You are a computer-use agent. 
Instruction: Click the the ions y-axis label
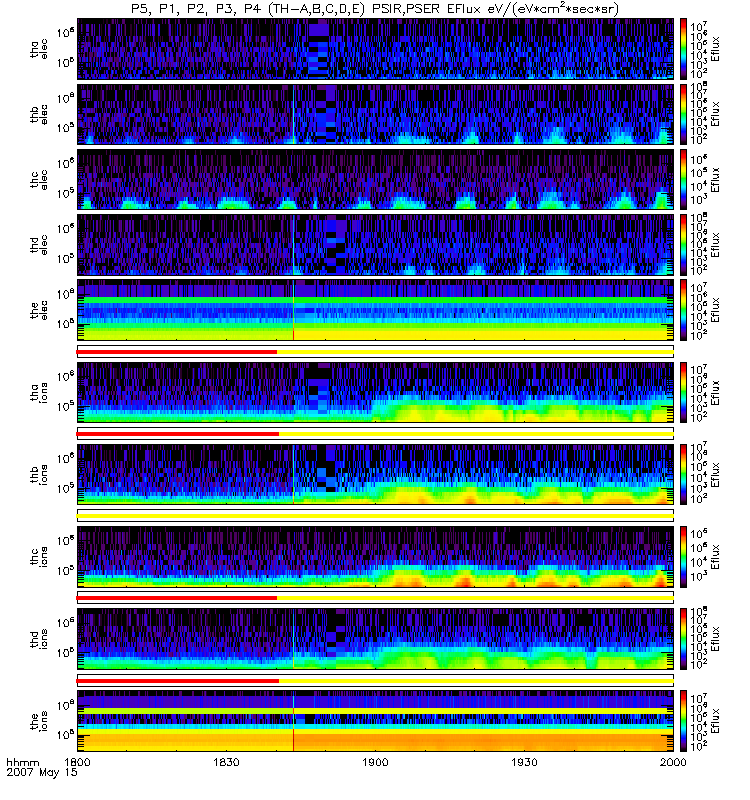pos(39,721)
